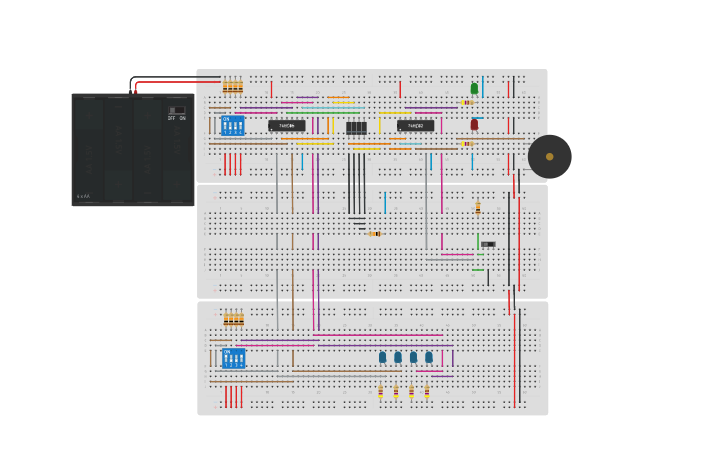Select the piezo buzzer
Viewport: 725px width, 453px height.
tap(549, 156)
